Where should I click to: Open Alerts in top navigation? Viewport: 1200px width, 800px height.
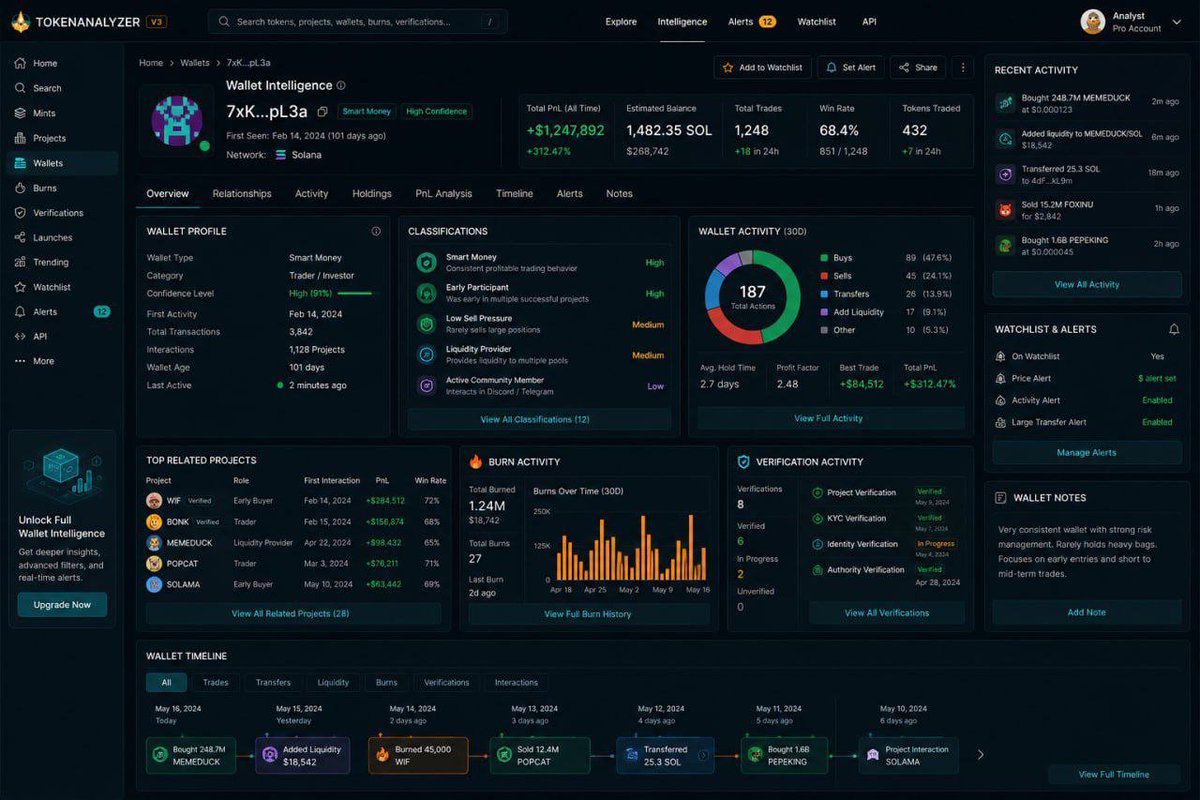pos(752,22)
